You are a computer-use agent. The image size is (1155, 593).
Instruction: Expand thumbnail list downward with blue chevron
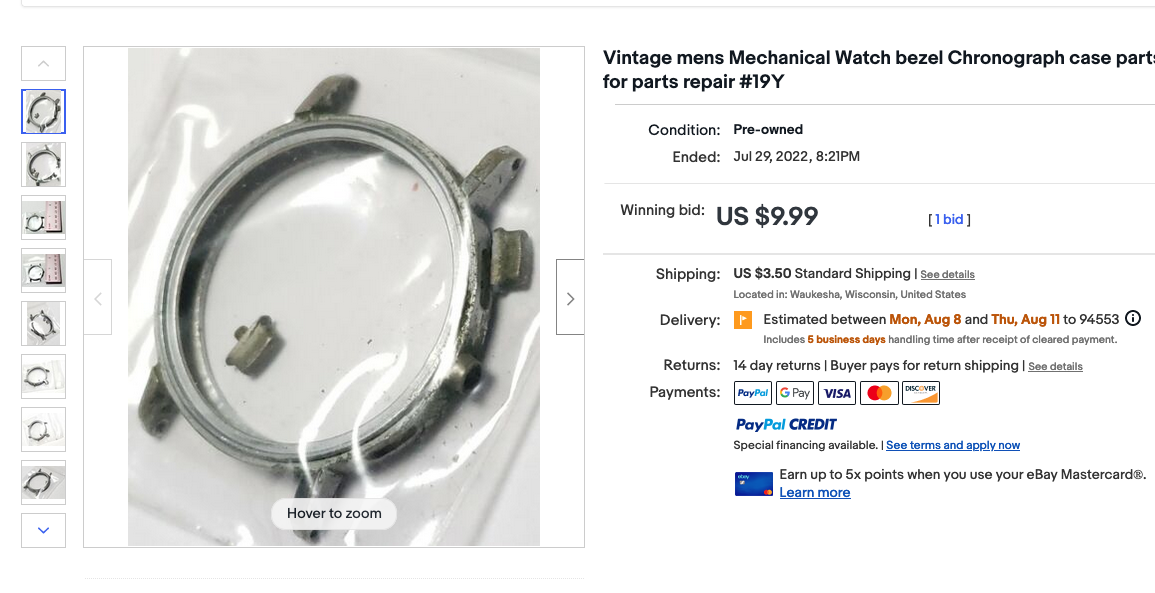pyautogui.click(x=43, y=530)
